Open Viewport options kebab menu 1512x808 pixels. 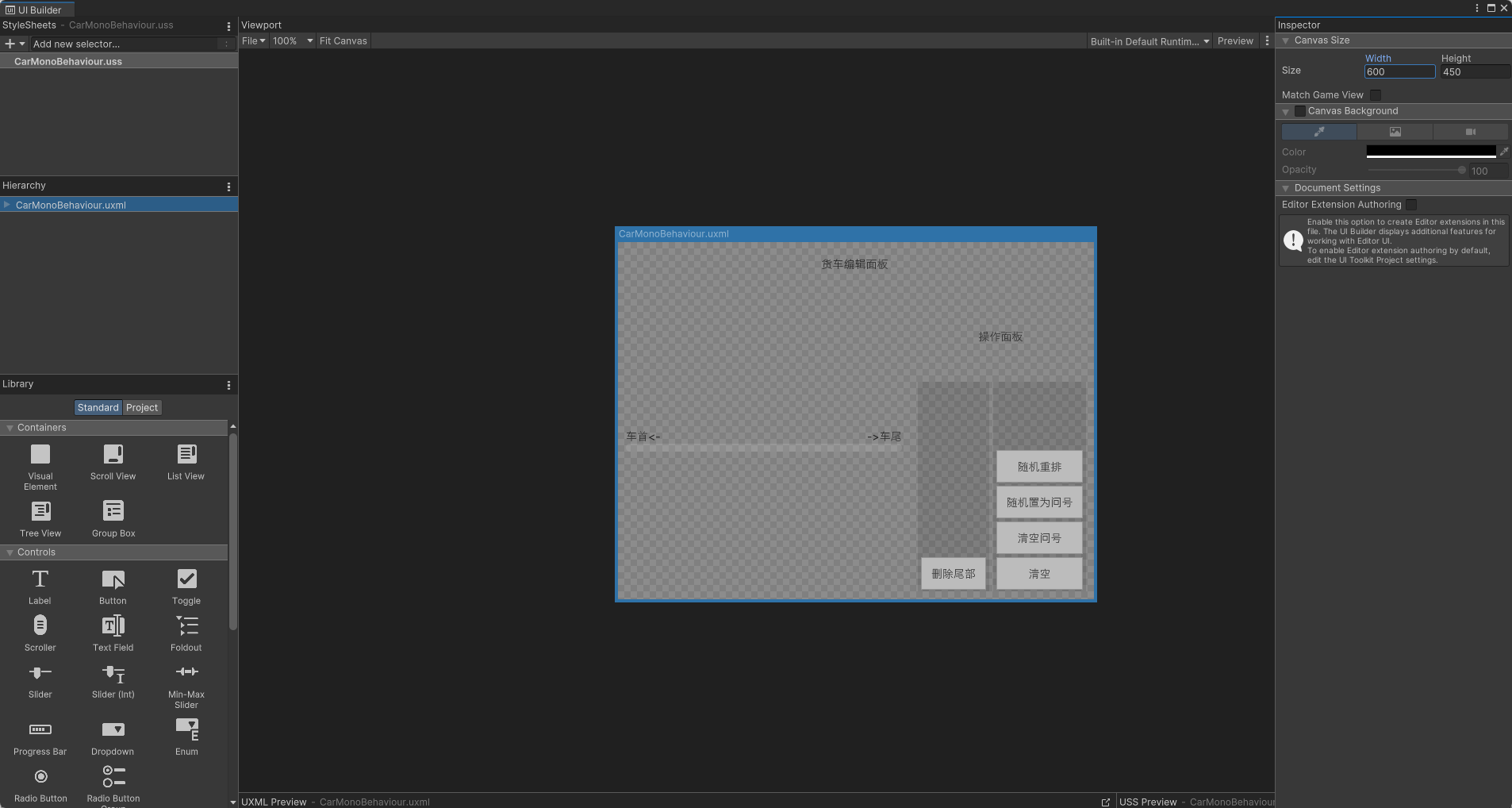pos(1267,41)
